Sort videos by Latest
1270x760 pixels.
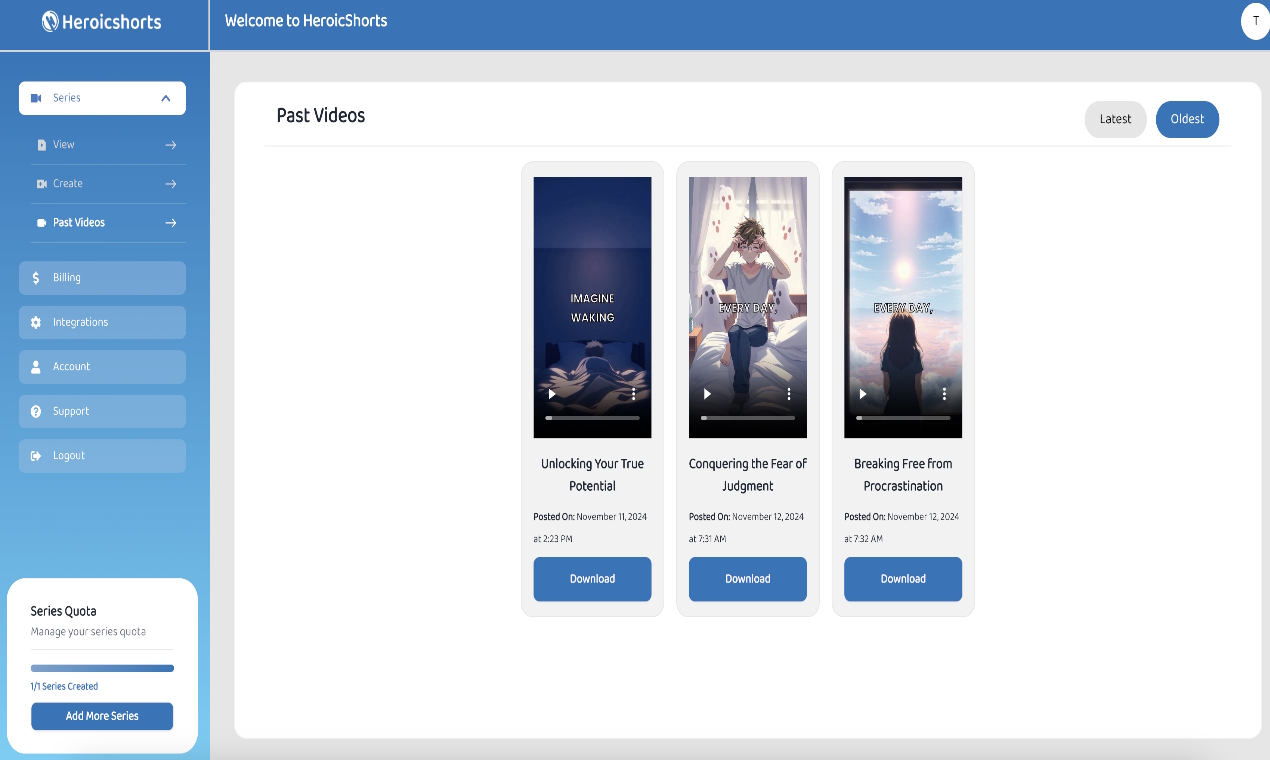tap(1115, 119)
